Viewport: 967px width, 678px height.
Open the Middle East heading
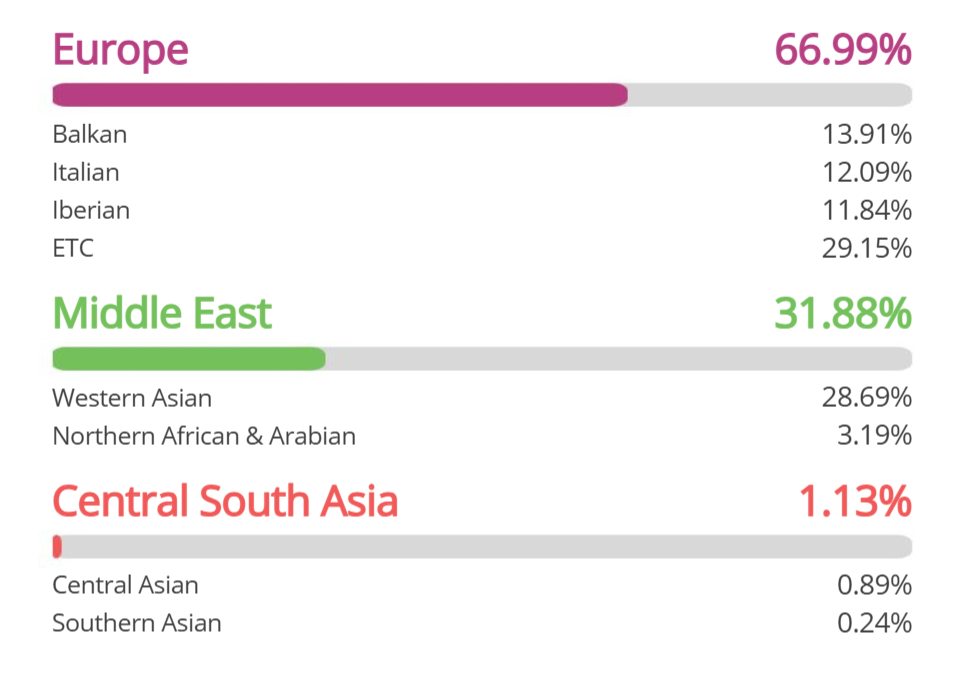pos(162,313)
